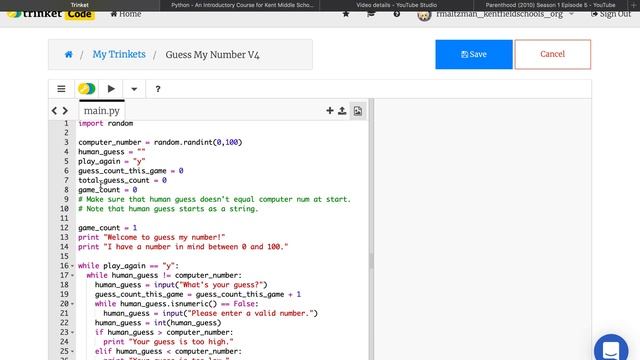Go to the next file tab arrow
Viewport: 640px width, 360px height.
point(65,111)
